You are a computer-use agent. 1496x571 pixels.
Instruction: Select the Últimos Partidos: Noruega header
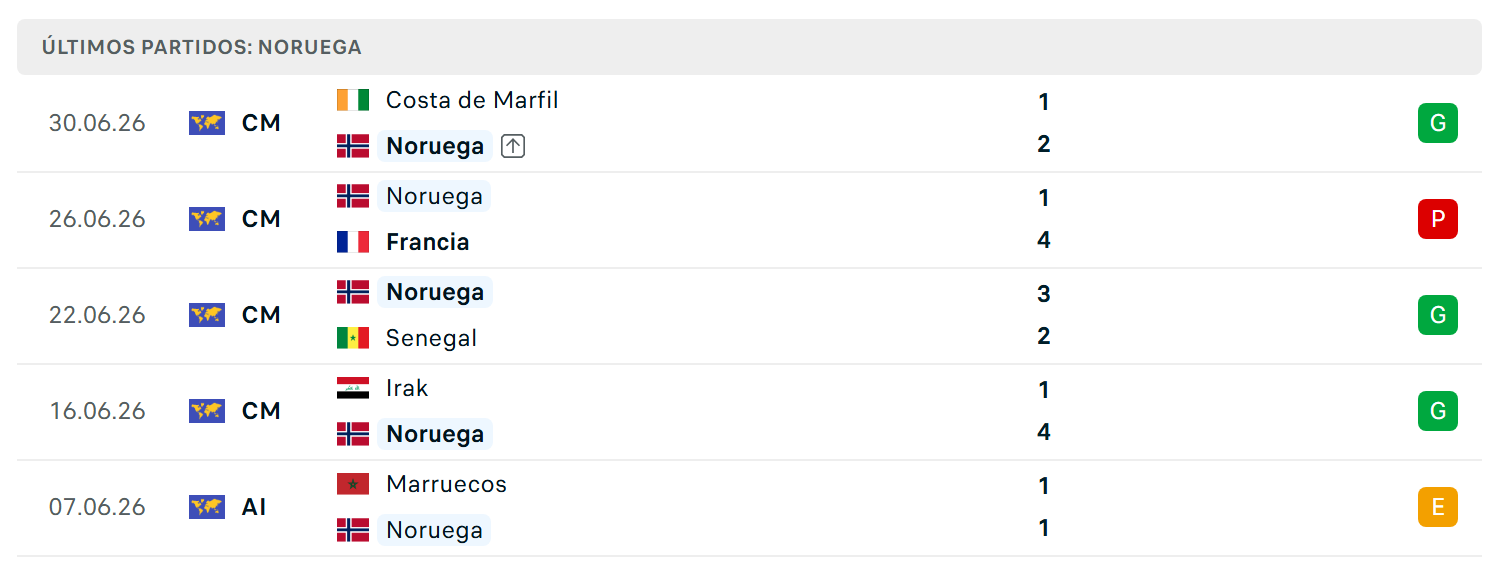pyautogui.click(x=202, y=47)
